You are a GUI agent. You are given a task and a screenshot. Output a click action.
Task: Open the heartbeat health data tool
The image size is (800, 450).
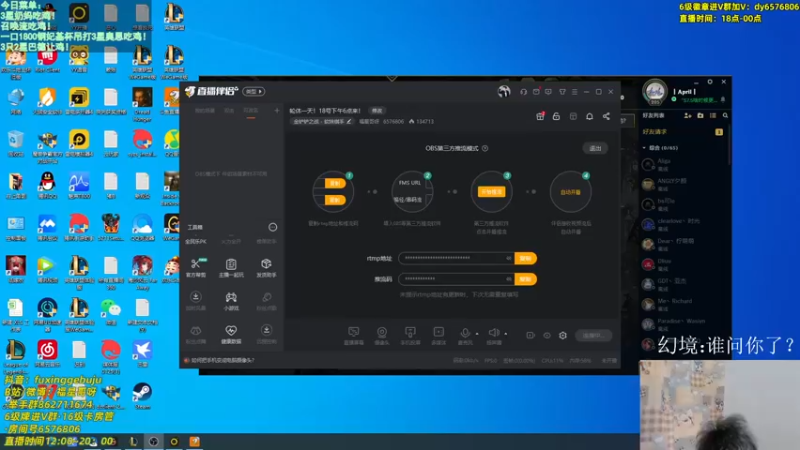231,334
